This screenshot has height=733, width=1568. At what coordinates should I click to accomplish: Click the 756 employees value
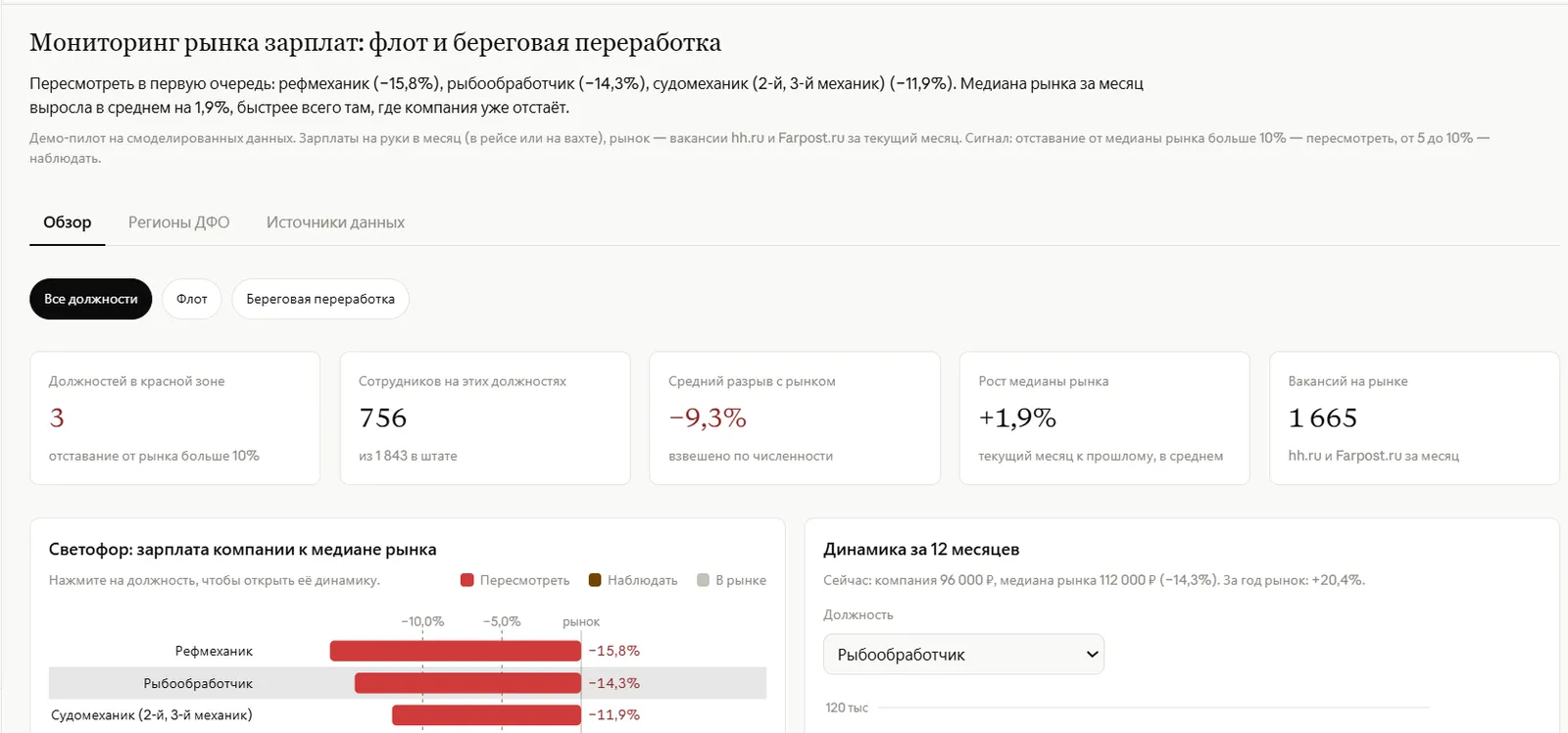click(383, 418)
